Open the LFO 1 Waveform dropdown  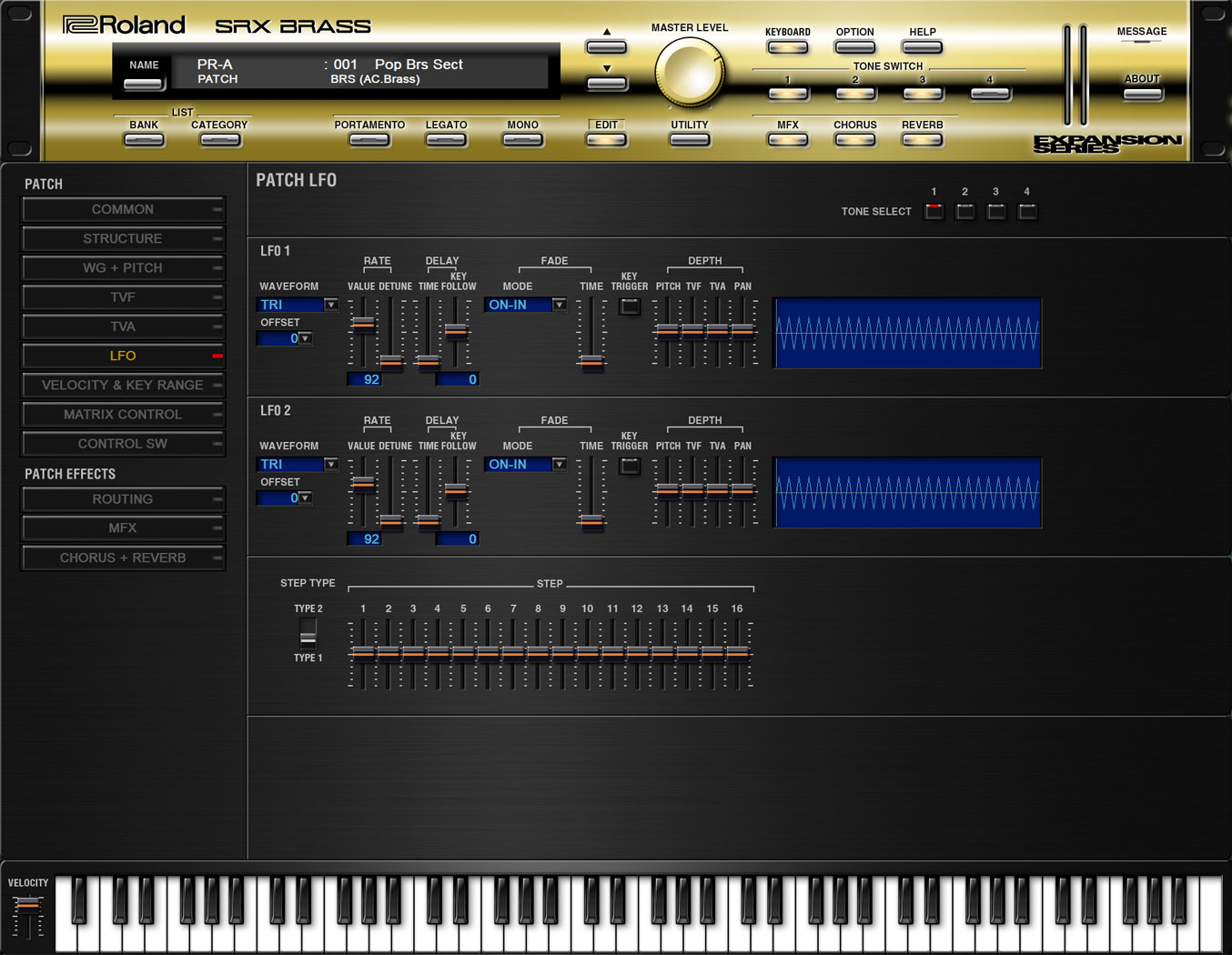pyautogui.click(x=298, y=305)
